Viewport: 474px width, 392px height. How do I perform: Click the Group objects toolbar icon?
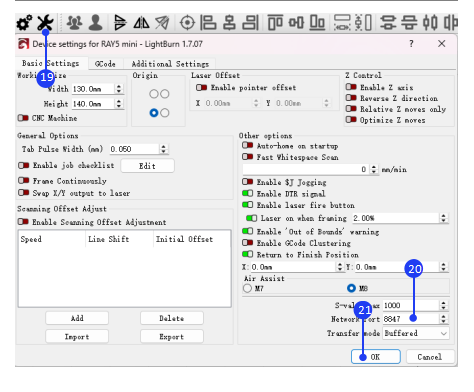[74, 23]
